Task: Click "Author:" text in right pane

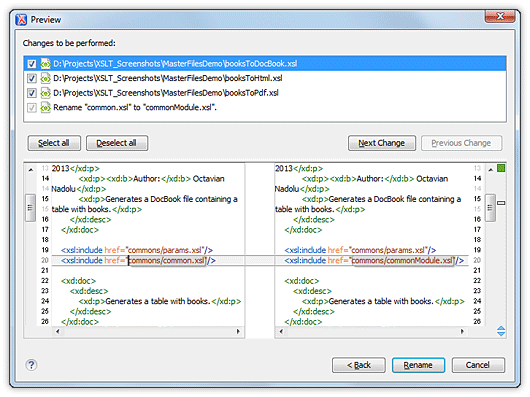Action: pyautogui.click(x=370, y=179)
